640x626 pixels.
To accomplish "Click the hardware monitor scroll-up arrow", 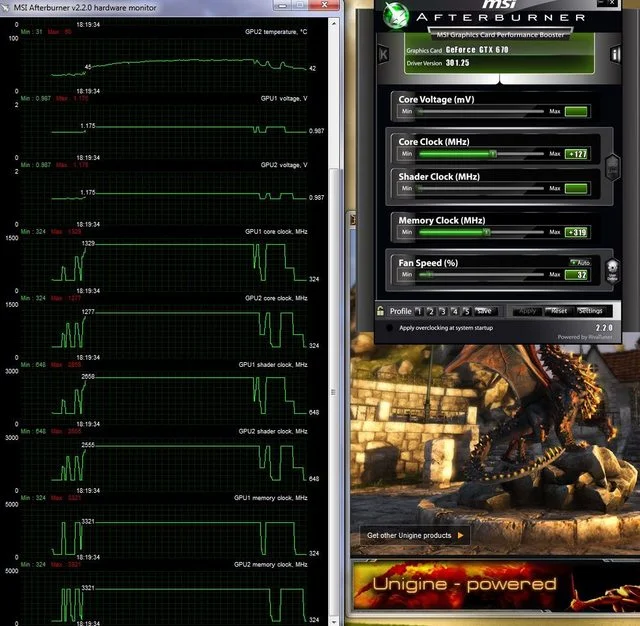I will tap(333, 24).
